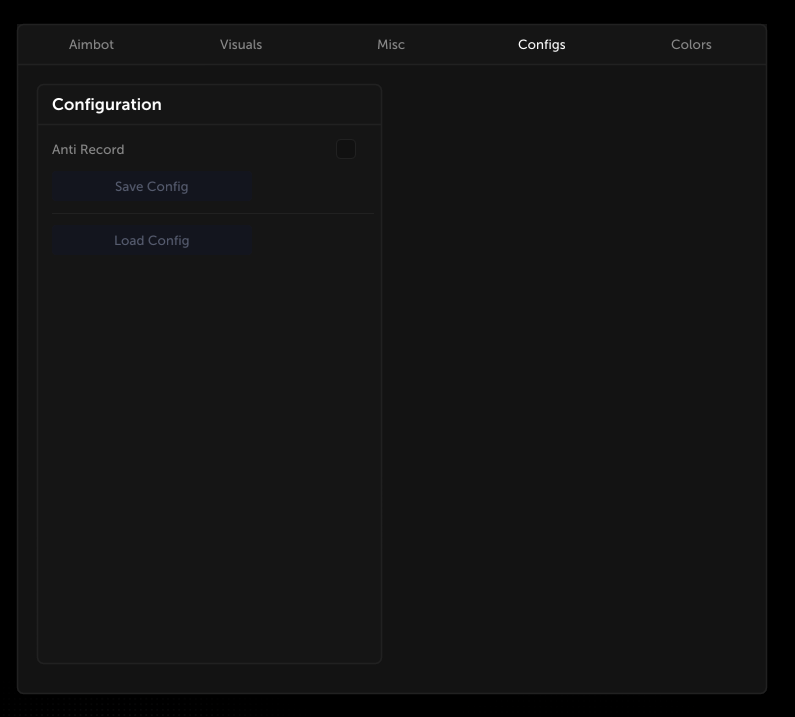Open the Visuals tab
The image size is (795, 717).
tap(241, 45)
